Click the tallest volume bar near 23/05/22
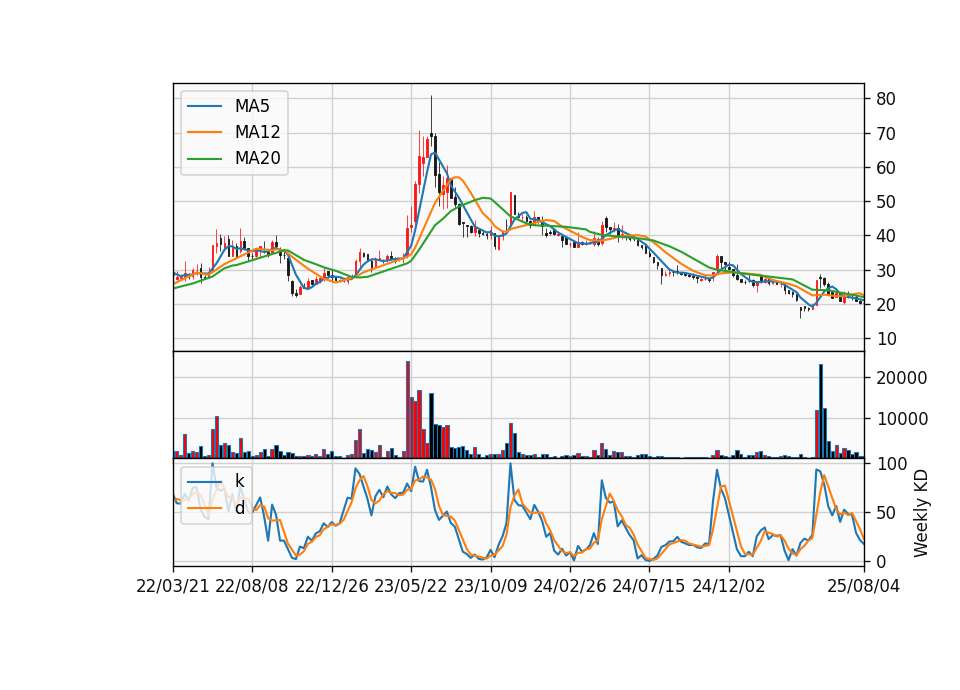 point(408,410)
